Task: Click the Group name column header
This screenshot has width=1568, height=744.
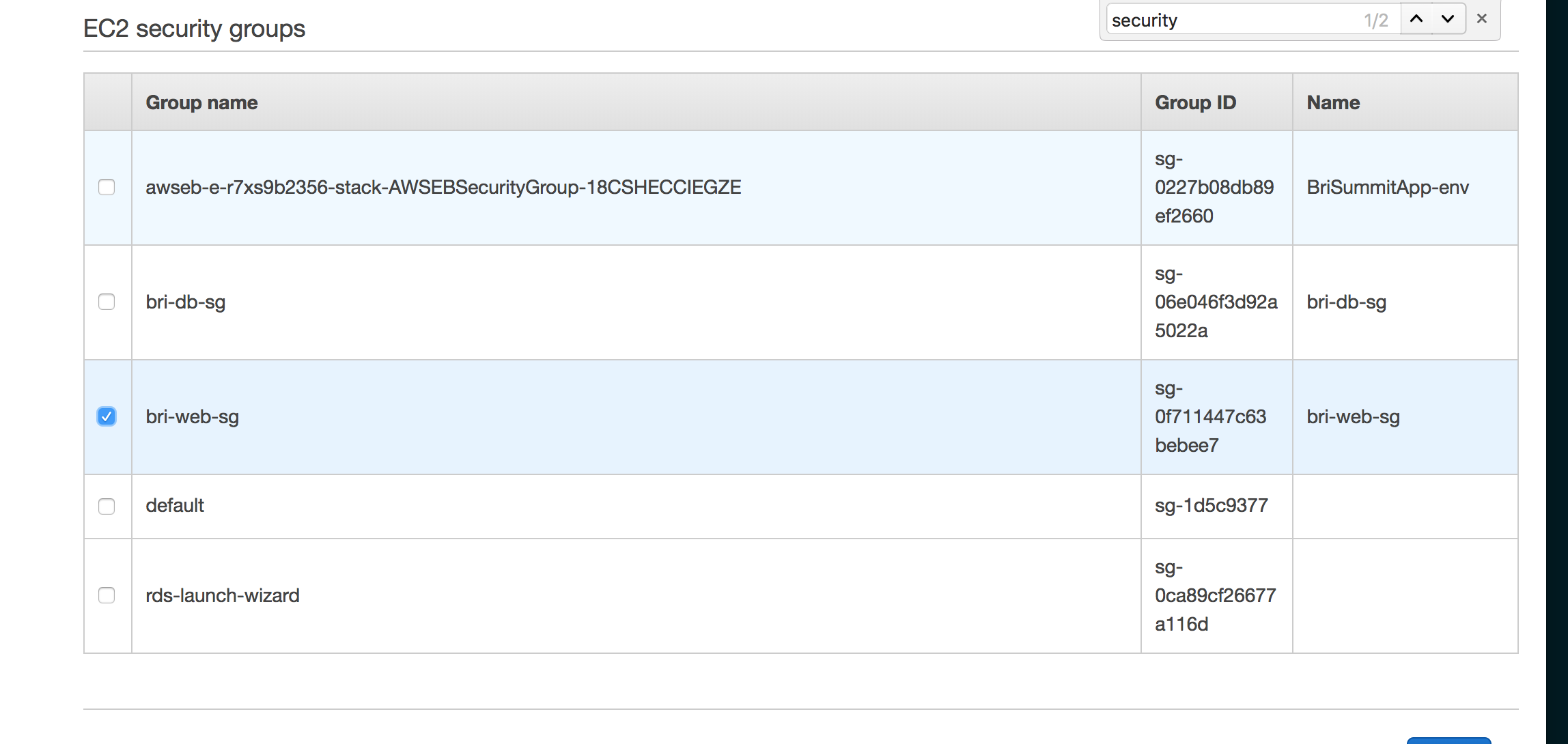Action: point(201,102)
